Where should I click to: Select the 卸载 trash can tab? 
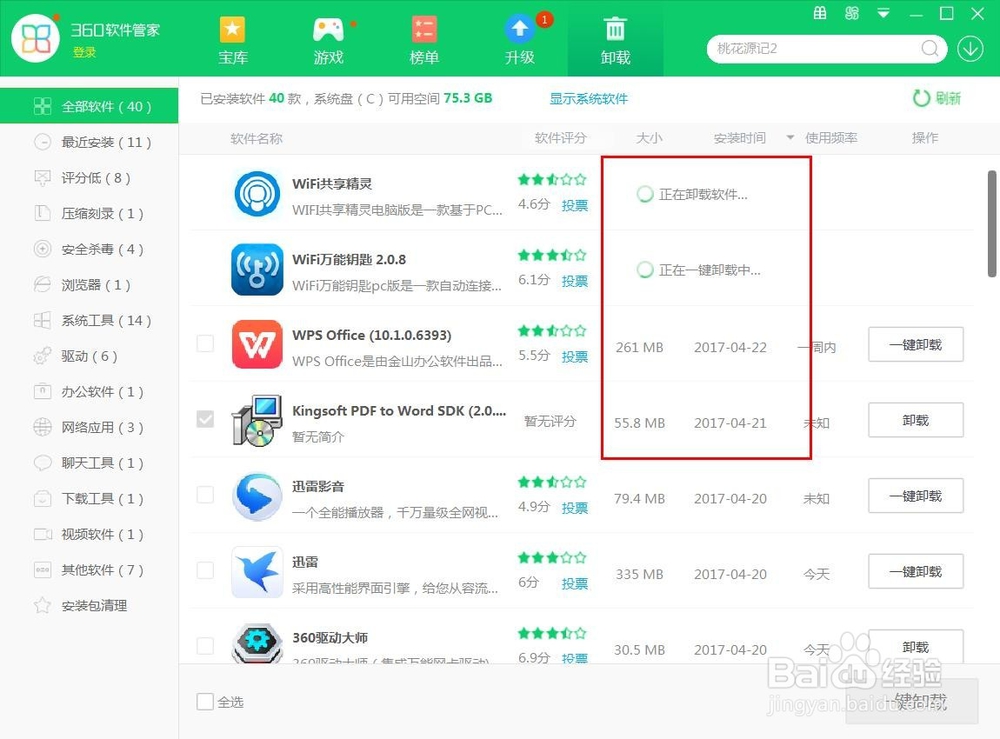pyautogui.click(x=615, y=40)
